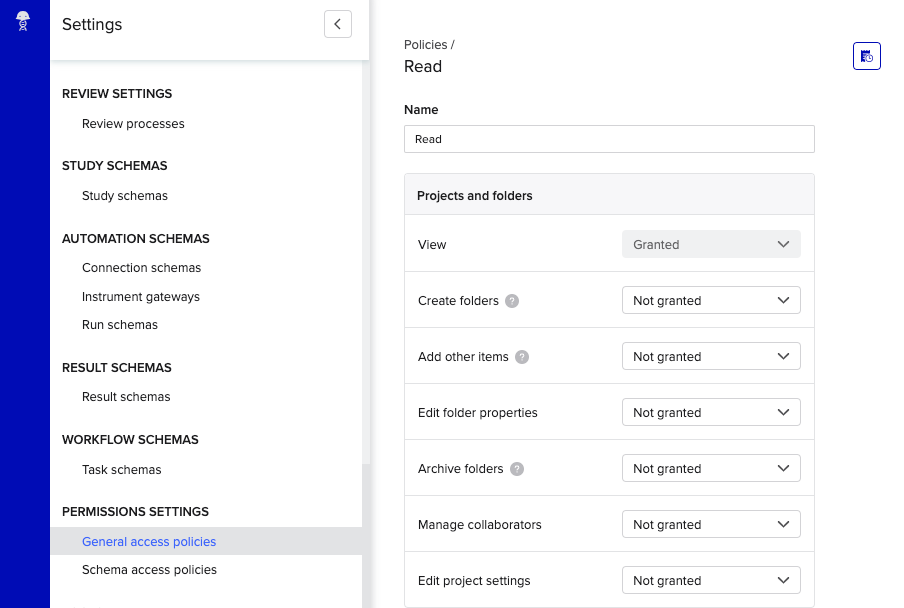The width and height of the screenshot is (904, 608).
Task: Open the Create folders permission dropdown
Action: pos(711,300)
